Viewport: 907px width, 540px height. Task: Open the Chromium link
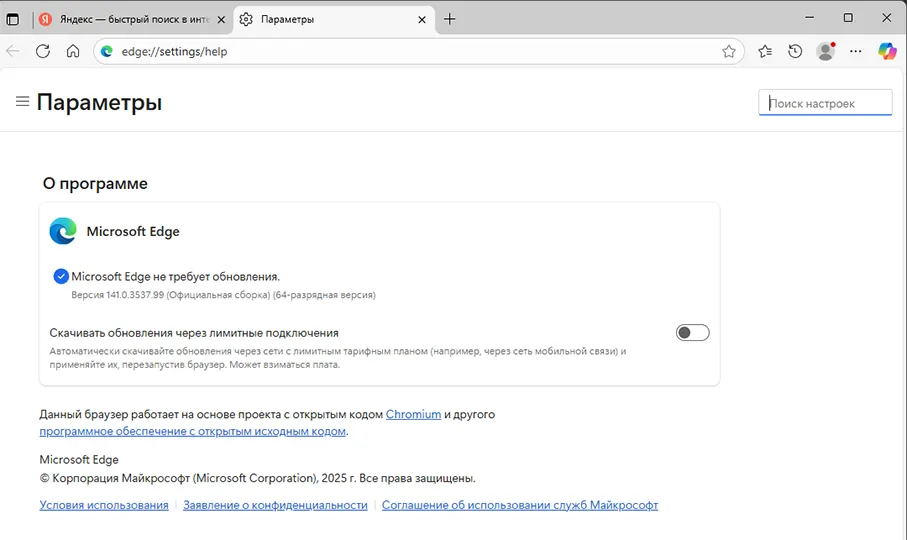coord(413,414)
